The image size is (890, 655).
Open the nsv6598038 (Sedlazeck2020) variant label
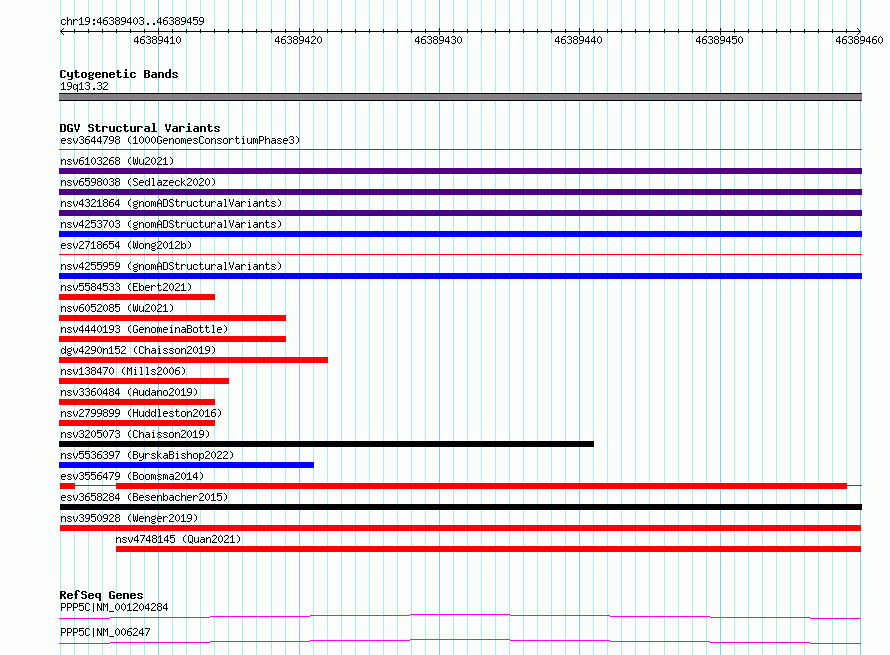(x=138, y=182)
